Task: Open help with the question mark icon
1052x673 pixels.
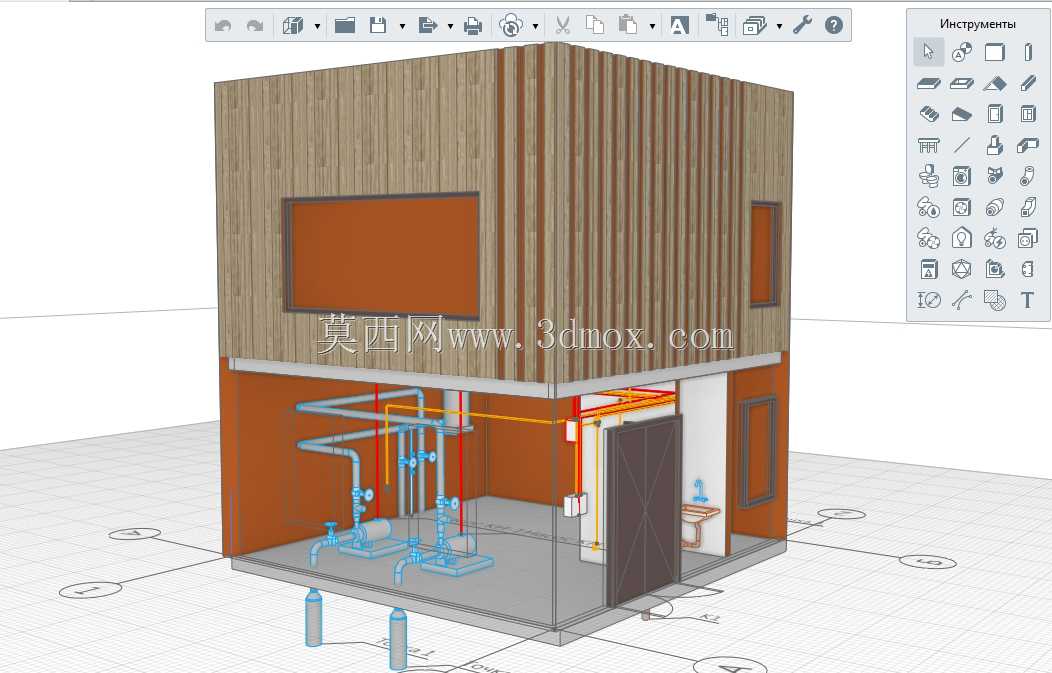Action: click(x=833, y=25)
